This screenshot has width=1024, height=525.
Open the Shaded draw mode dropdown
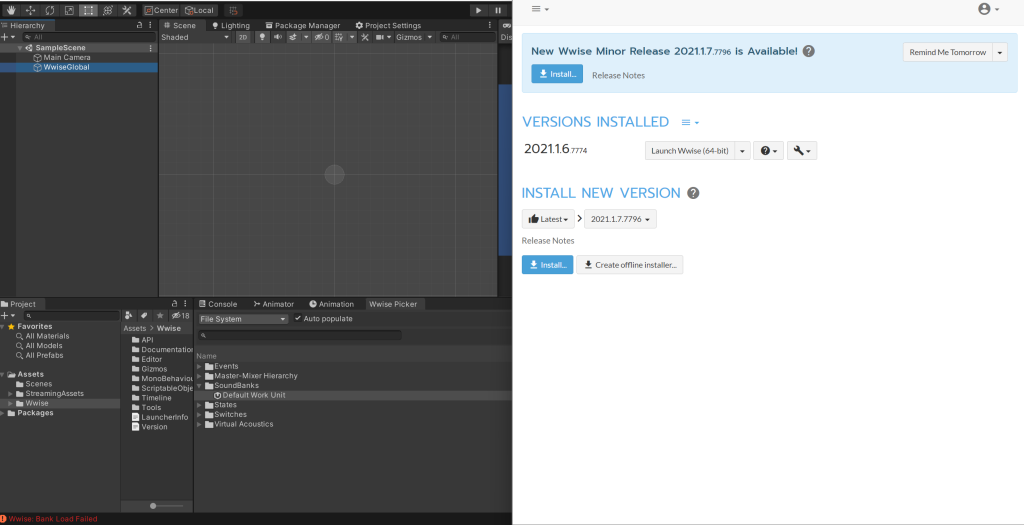(x=195, y=37)
